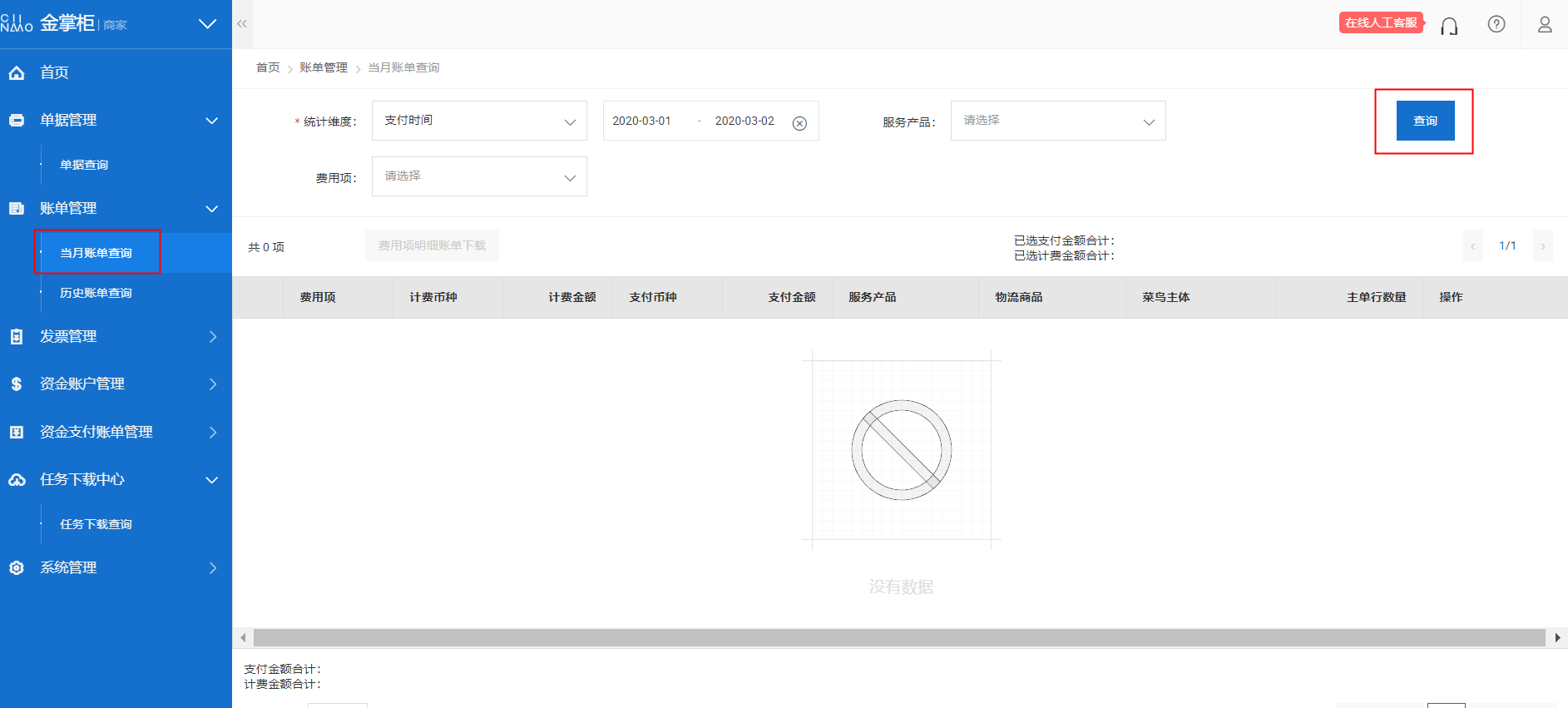Click 账单管理 breadcrumb link
The image size is (1568, 708).
tap(324, 67)
